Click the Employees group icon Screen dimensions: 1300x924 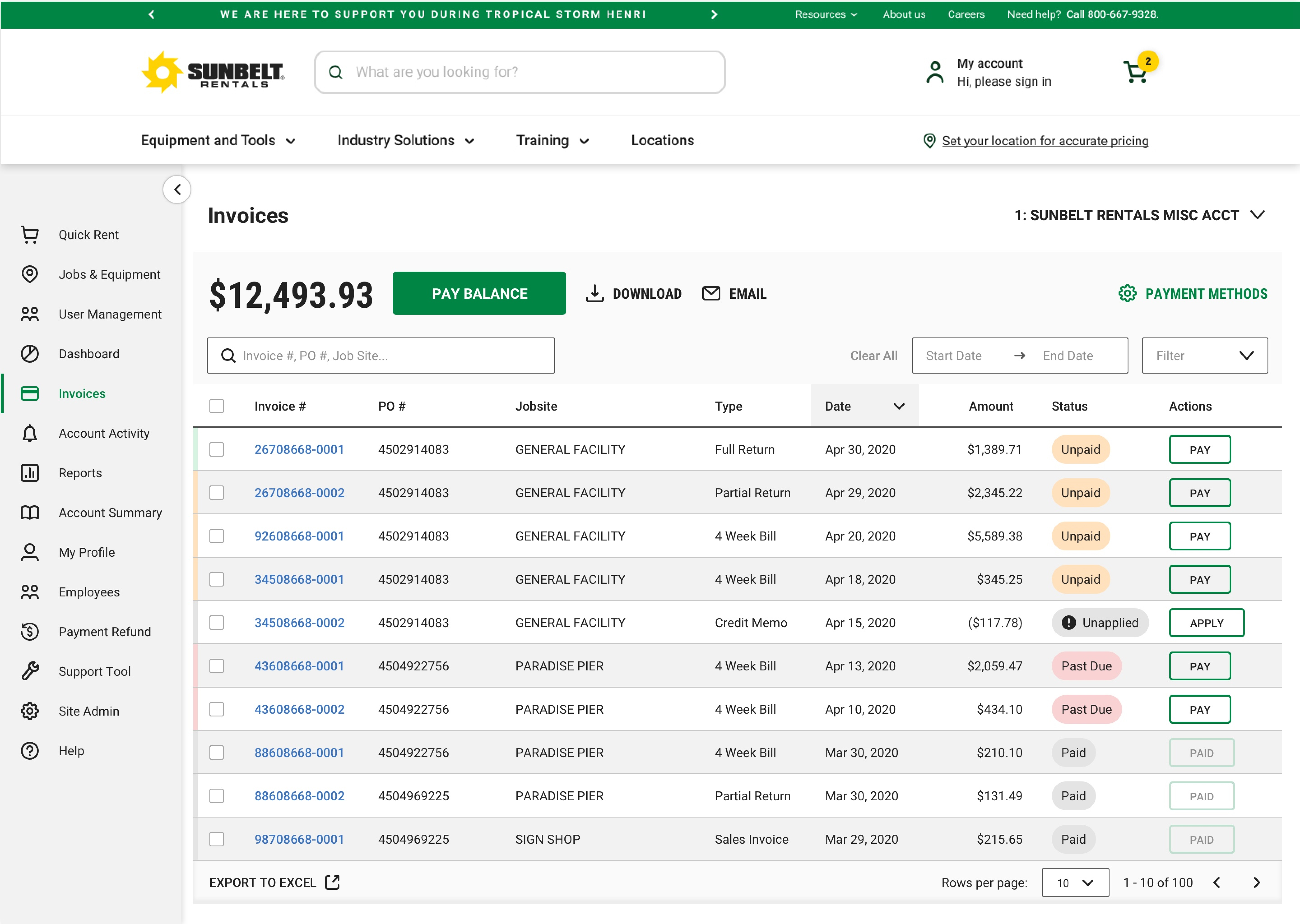[30, 592]
